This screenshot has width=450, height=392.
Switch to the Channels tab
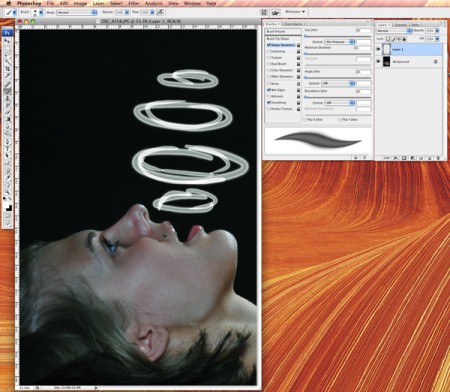pos(400,25)
